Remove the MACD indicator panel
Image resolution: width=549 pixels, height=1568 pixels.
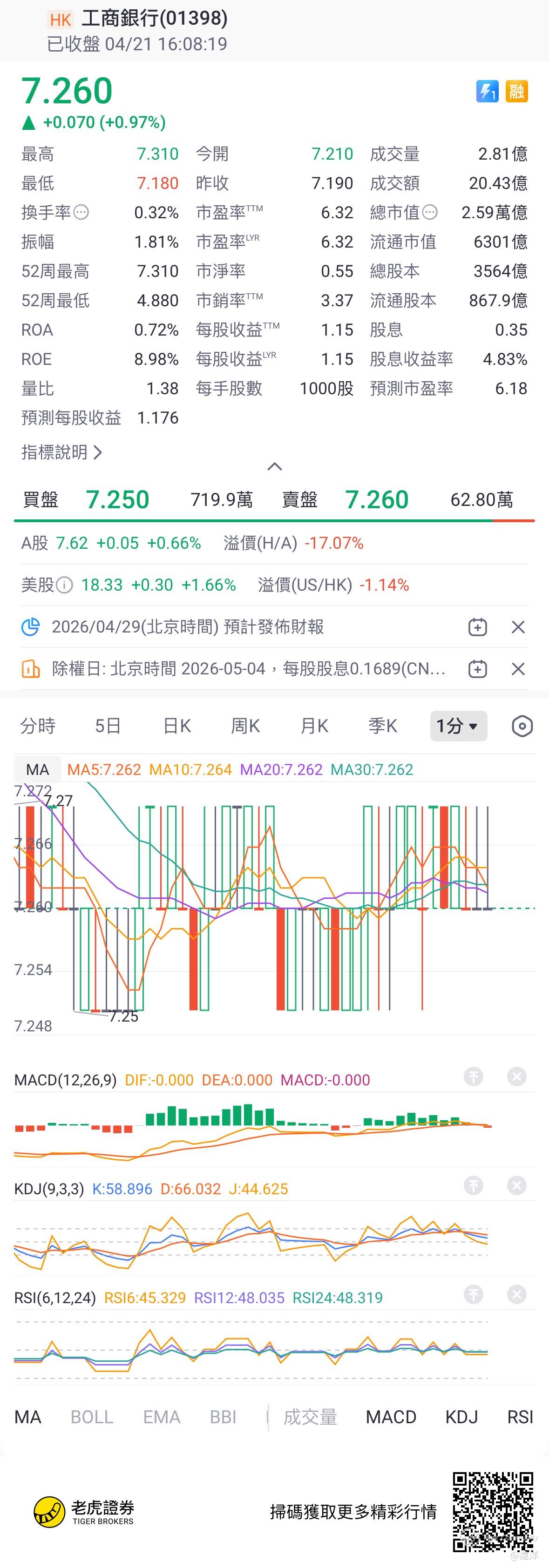tap(517, 1076)
